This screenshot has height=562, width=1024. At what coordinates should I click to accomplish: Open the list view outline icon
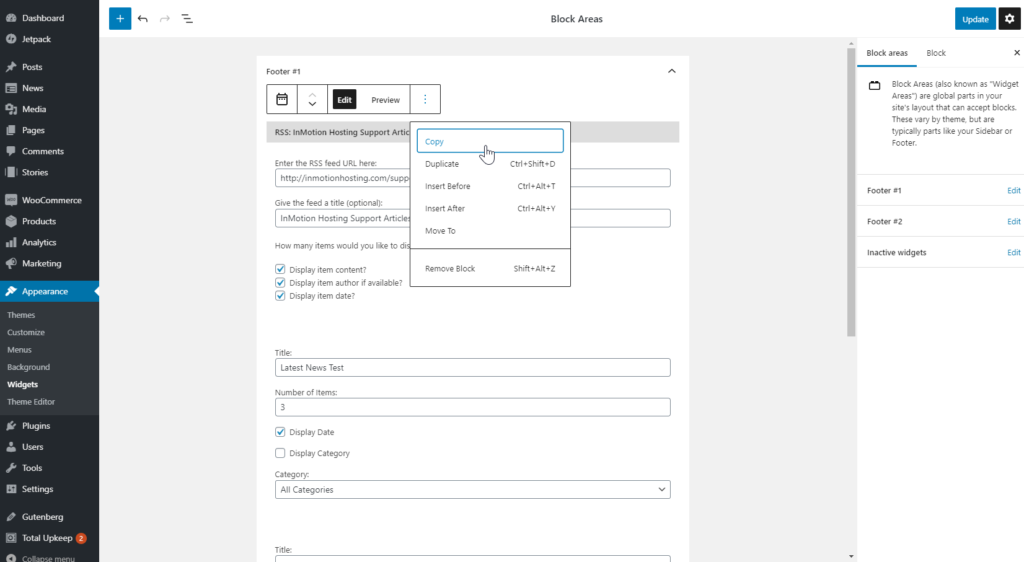(187, 19)
